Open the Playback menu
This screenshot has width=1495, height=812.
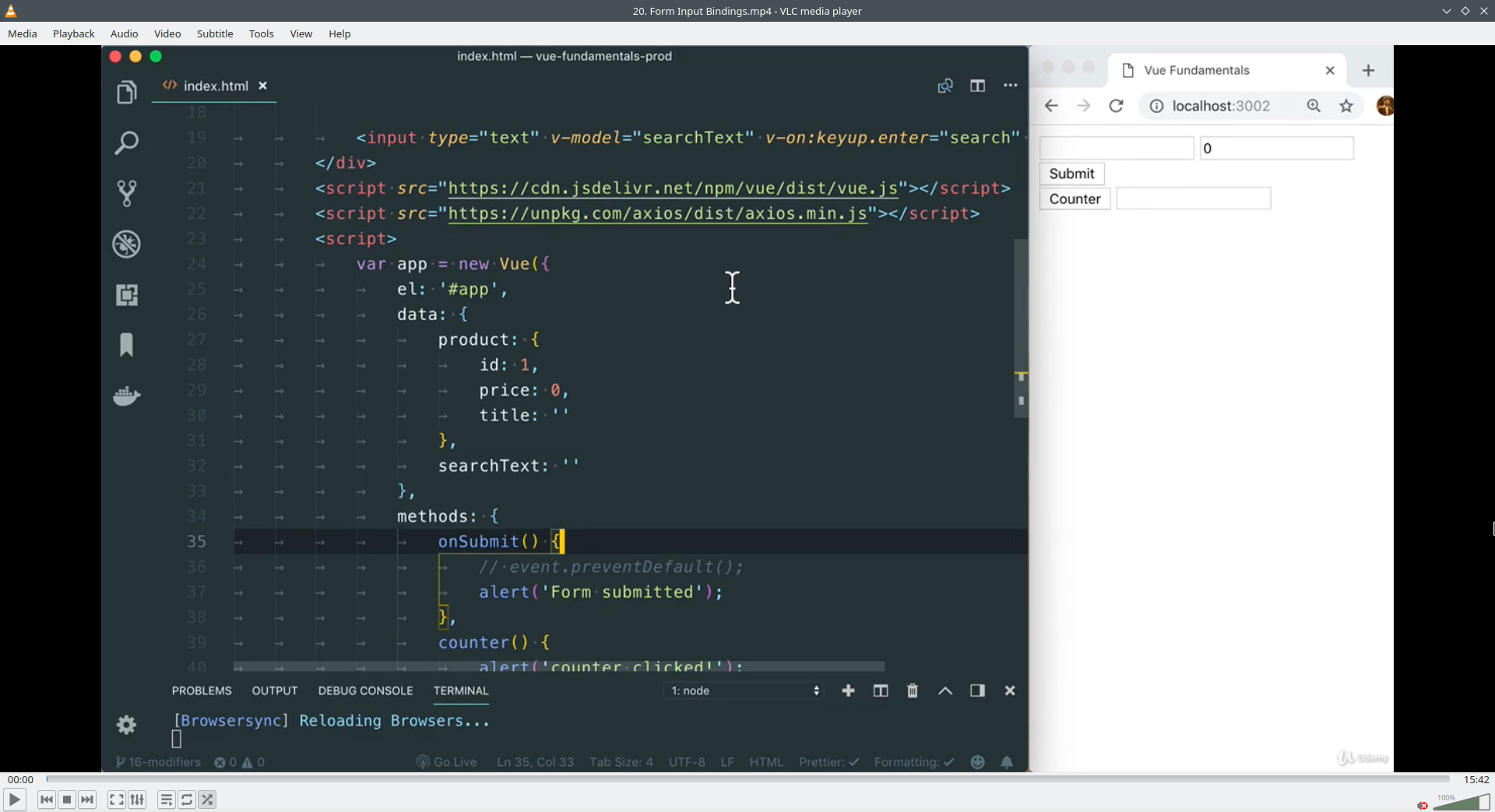[73, 33]
